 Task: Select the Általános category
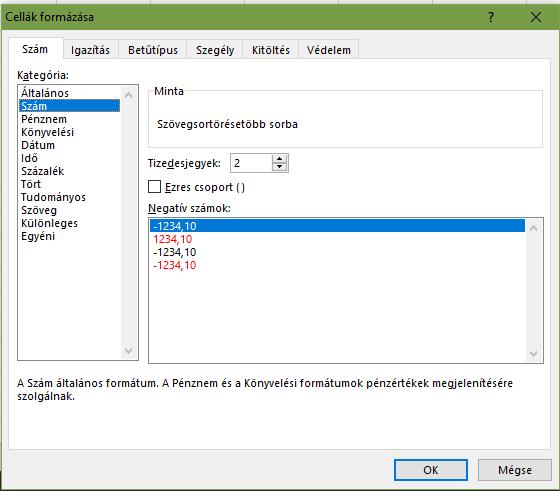(x=70, y=93)
